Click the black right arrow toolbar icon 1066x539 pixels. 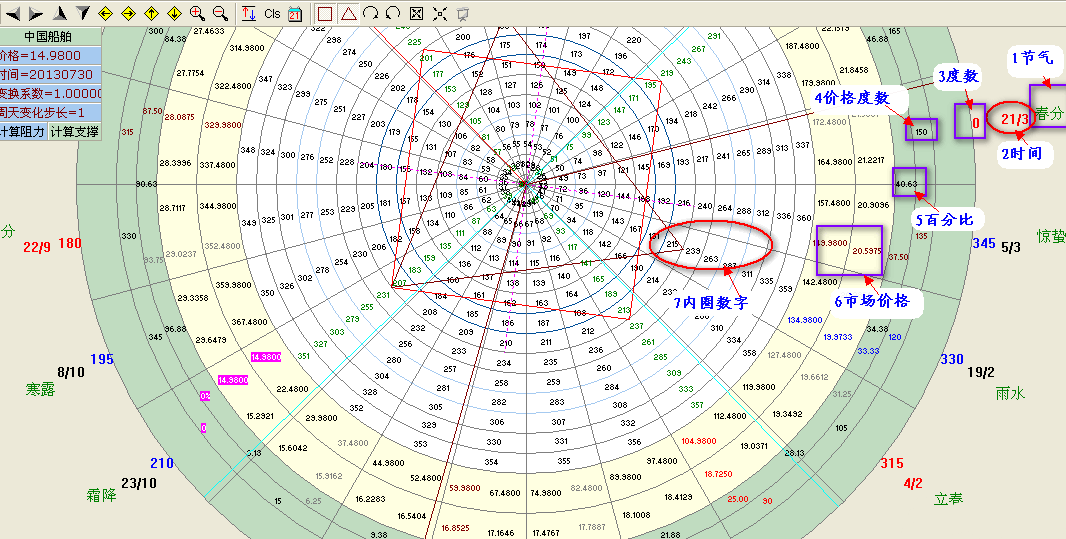[34, 13]
